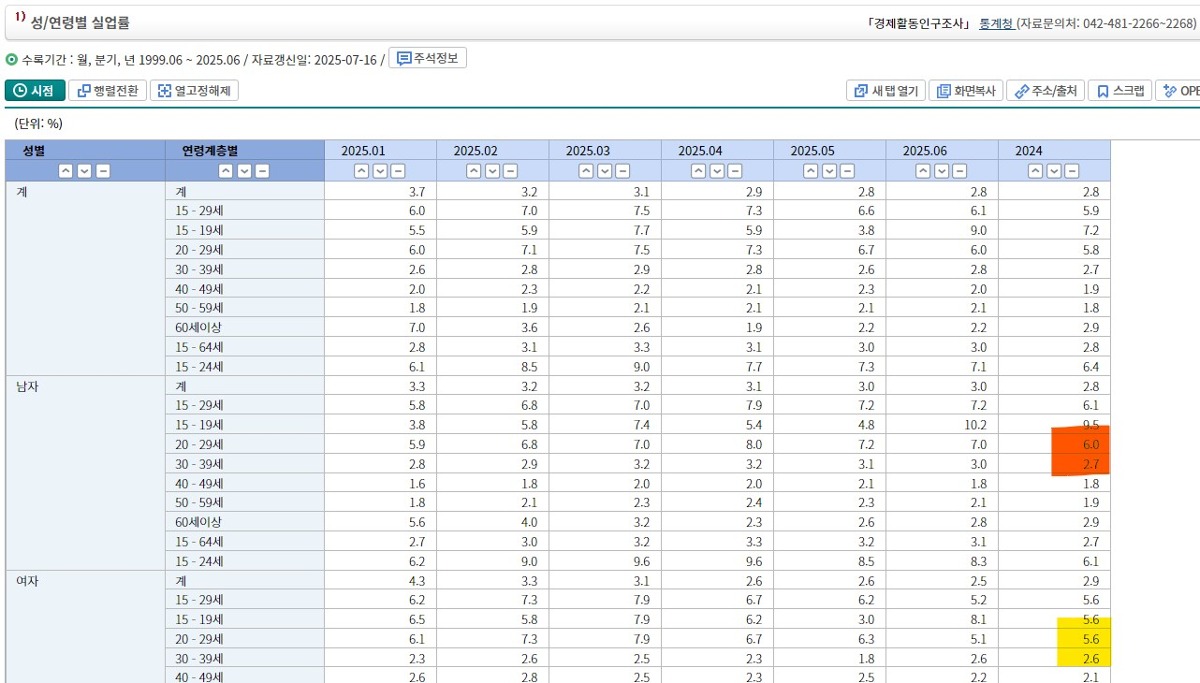Screen dimensions: 1200x683
Task: Swap rows and columns with 행렬전환
Action: point(108,91)
